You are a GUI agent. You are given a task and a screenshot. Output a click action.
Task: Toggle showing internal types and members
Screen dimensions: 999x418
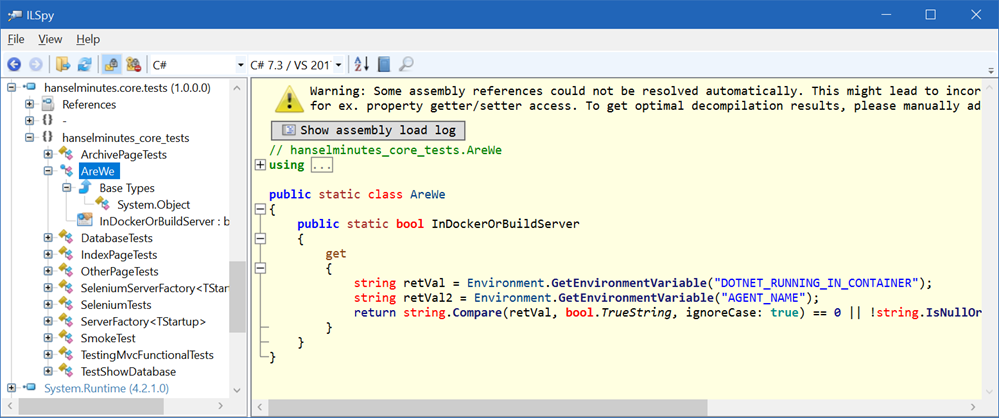point(111,64)
